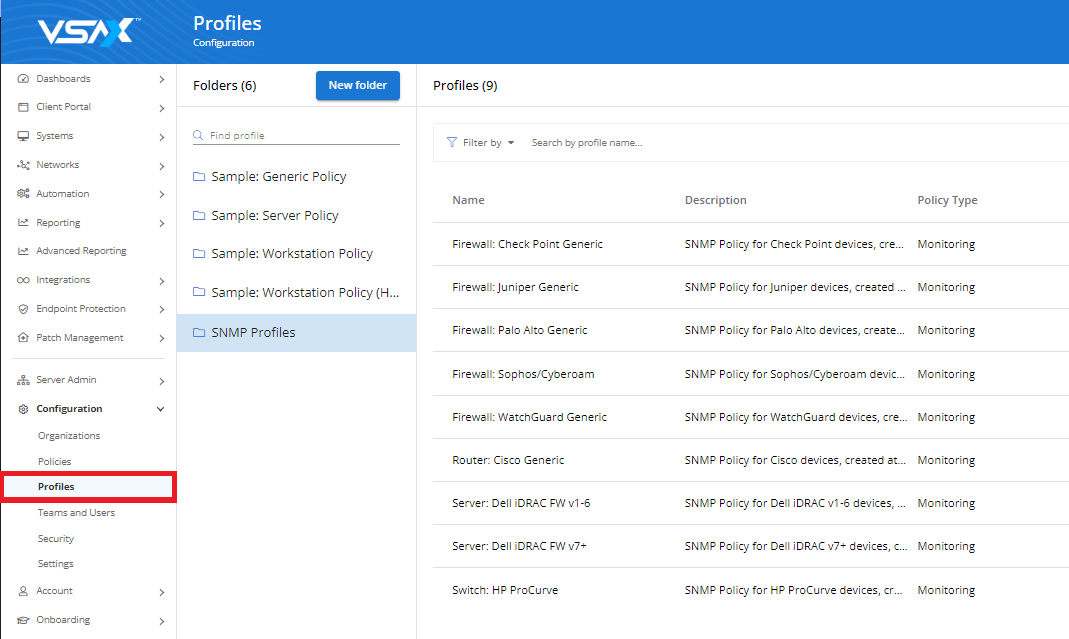Viewport: 1069px width, 639px height.
Task: Open Firewall: WatchGuard Generic profile
Action: pyautogui.click(x=529, y=417)
